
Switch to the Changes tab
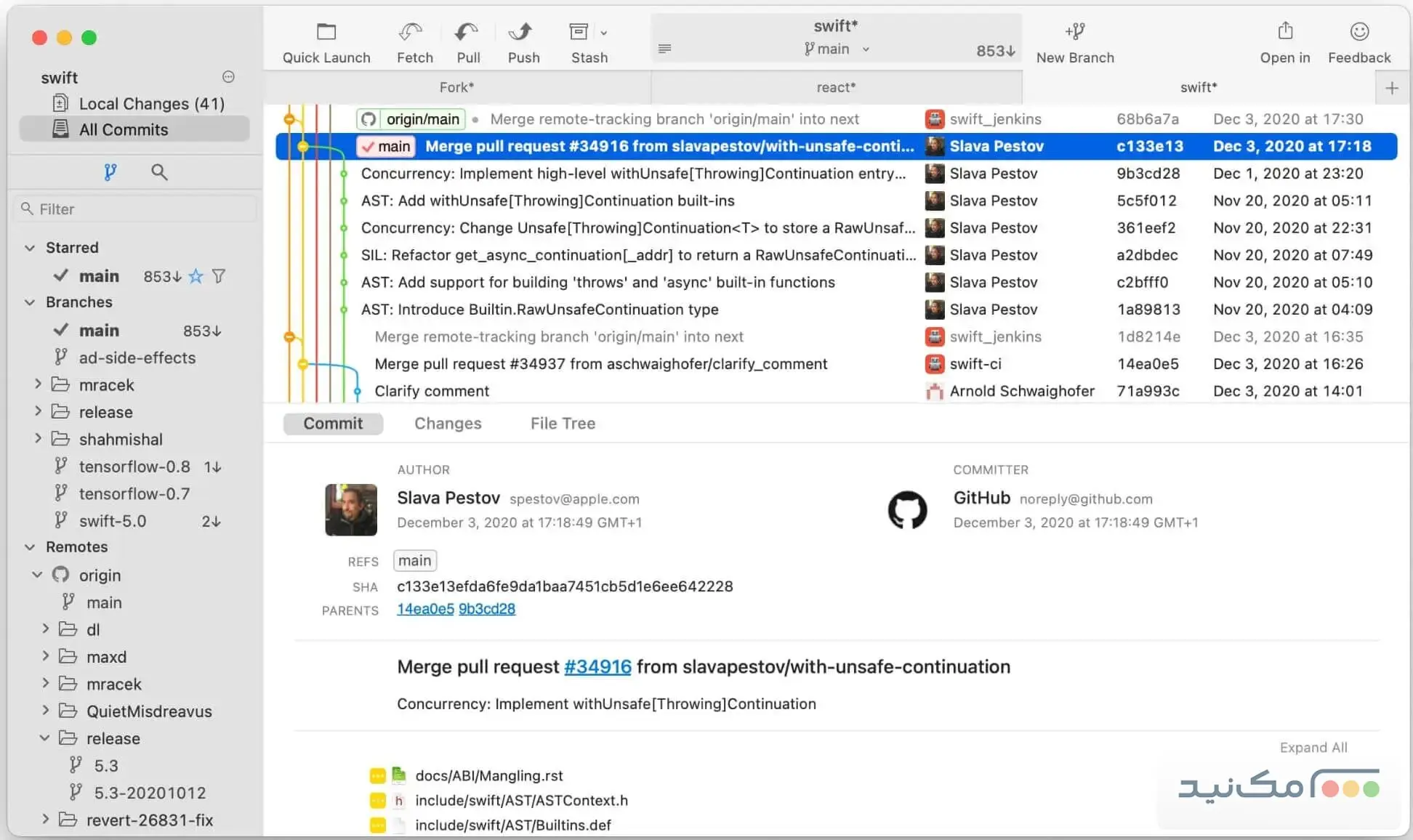pos(448,424)
